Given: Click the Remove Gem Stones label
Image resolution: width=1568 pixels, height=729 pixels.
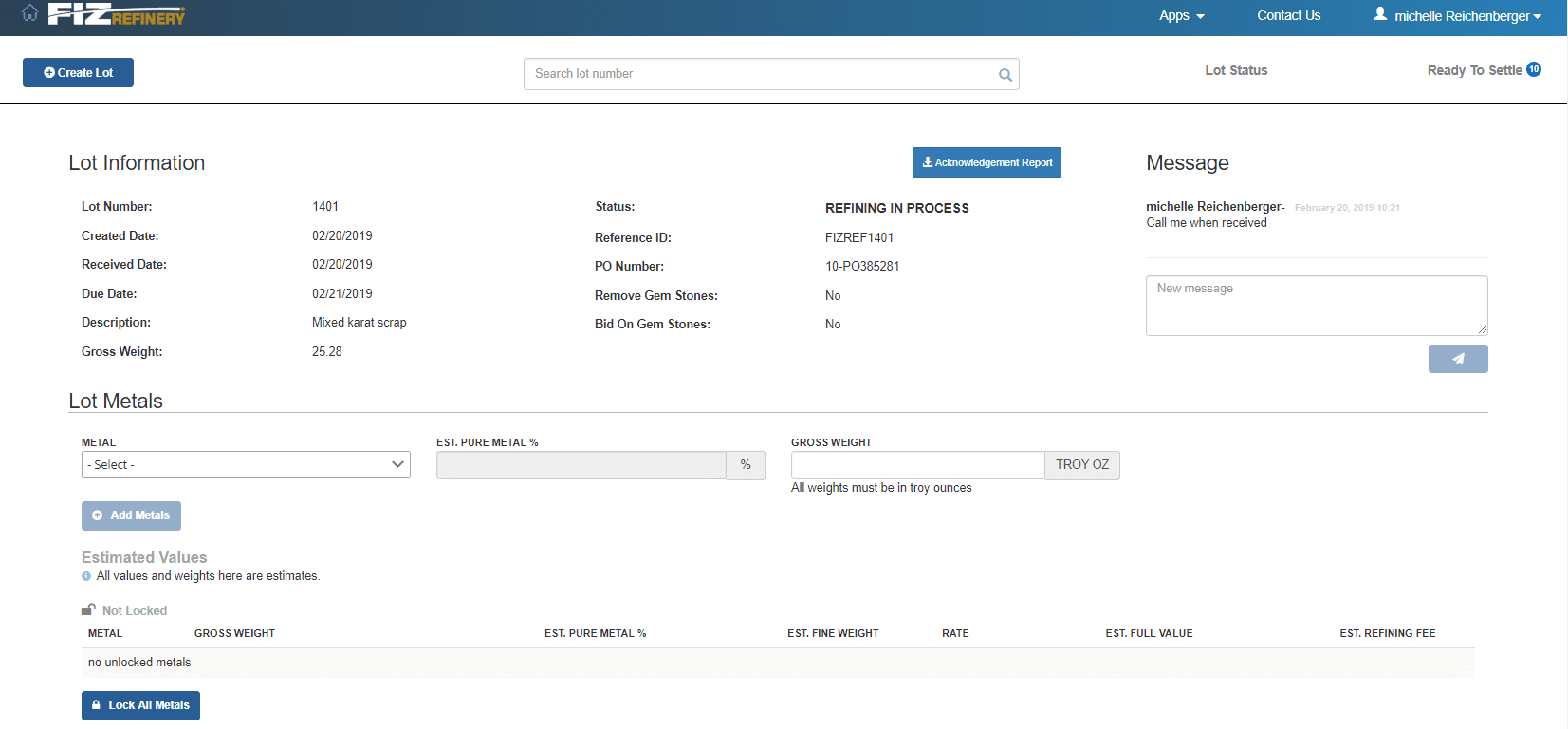Looking at the screenshot, I should pos(656,295).
